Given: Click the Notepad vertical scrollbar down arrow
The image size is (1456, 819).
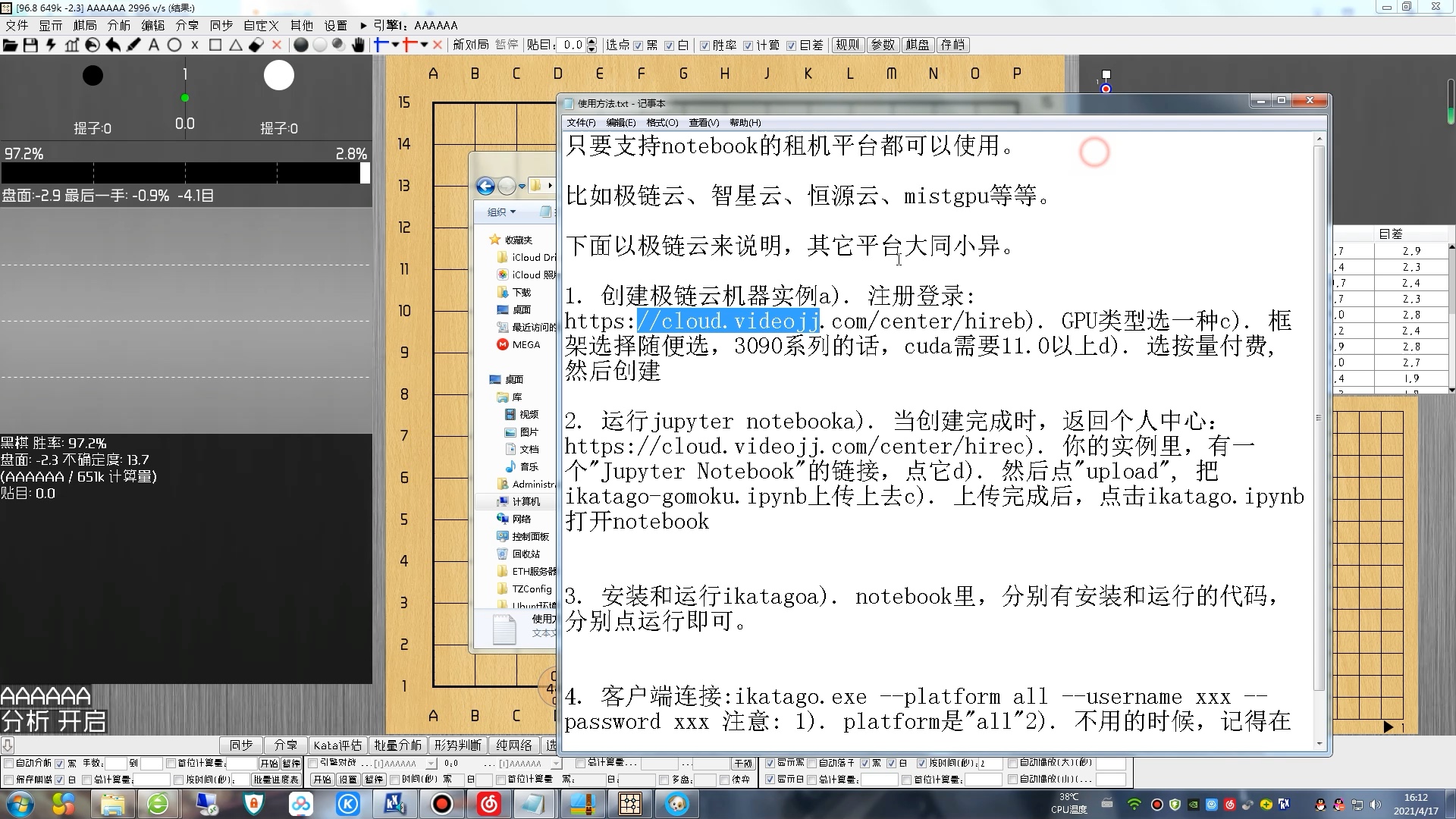Looking at the screenshot, I should pyautogui.click(x=1319, y=744).
